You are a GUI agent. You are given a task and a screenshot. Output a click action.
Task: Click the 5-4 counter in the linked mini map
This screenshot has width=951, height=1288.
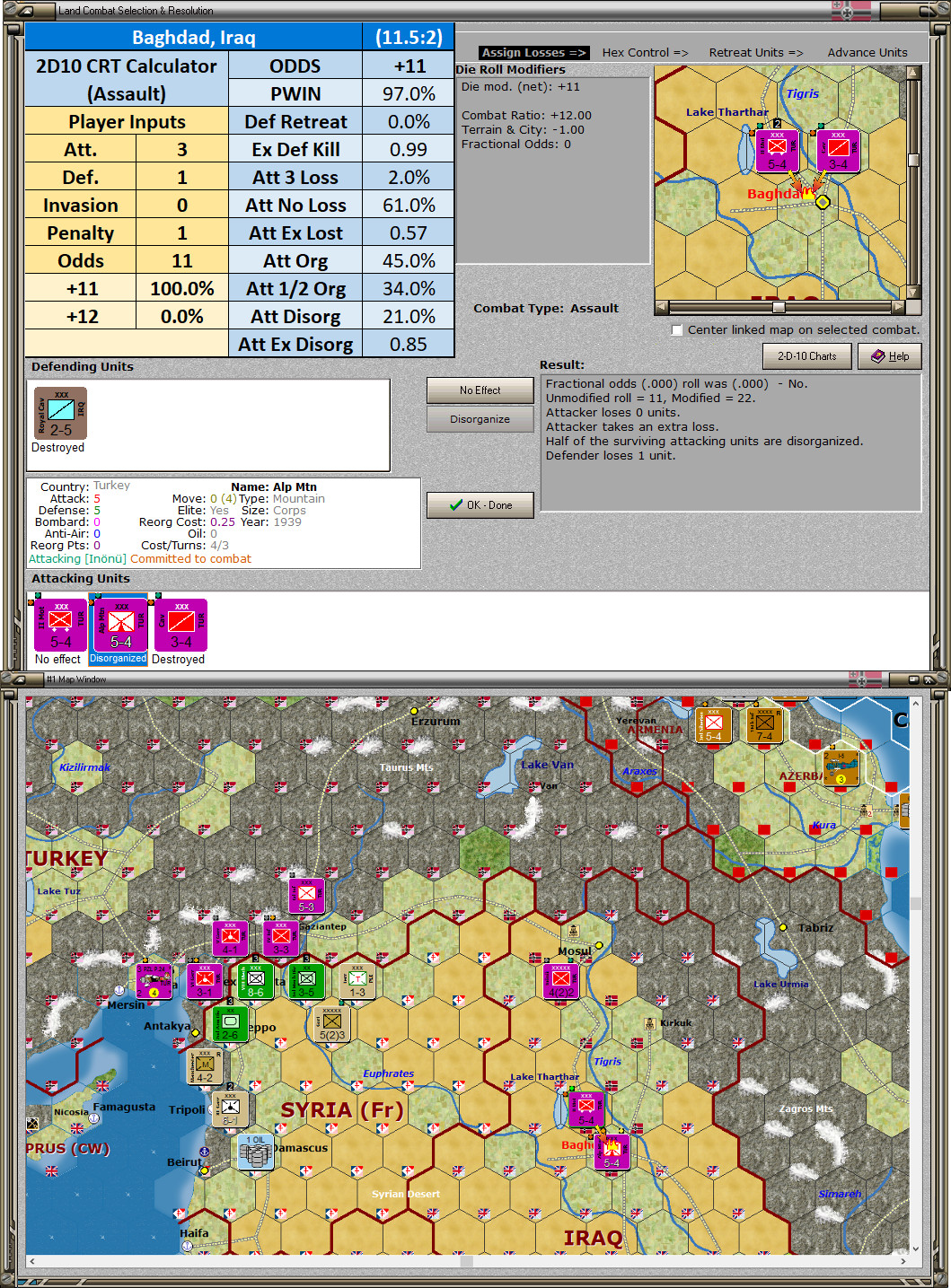coord(777,151)
